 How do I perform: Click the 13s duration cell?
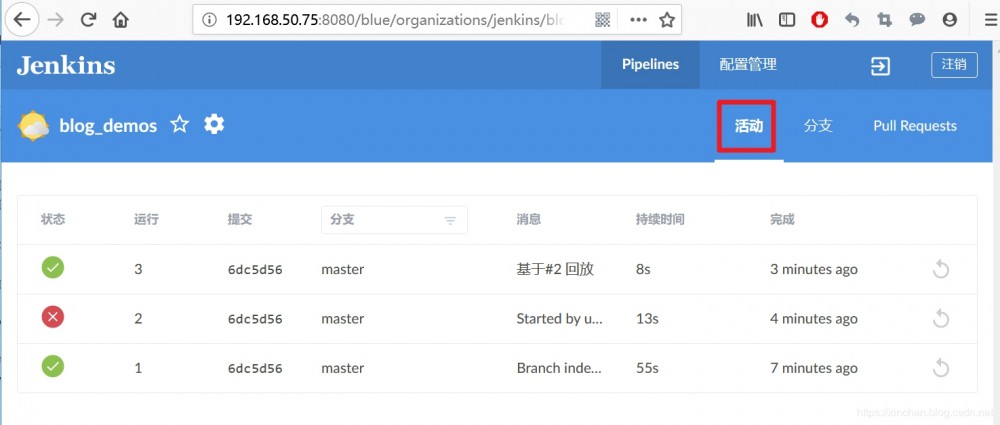tap(647, 318)
